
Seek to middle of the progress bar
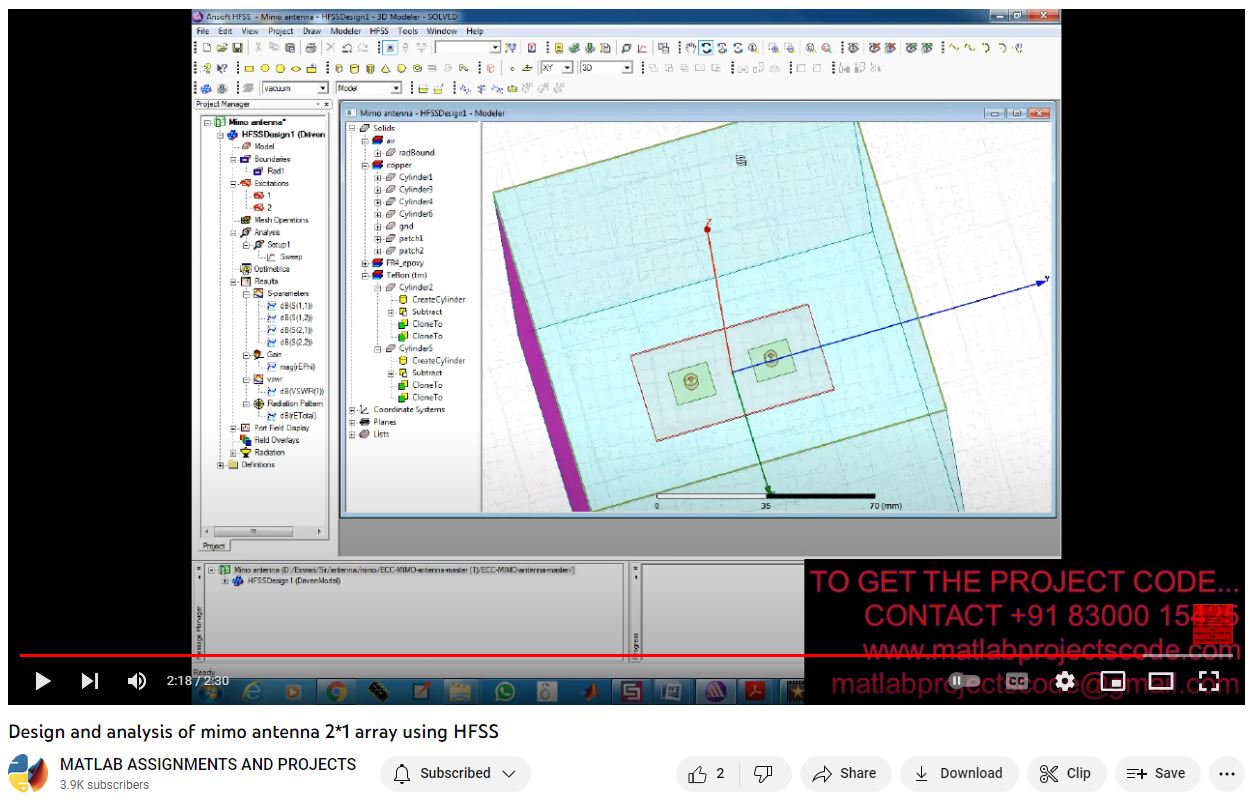point(627,656)
